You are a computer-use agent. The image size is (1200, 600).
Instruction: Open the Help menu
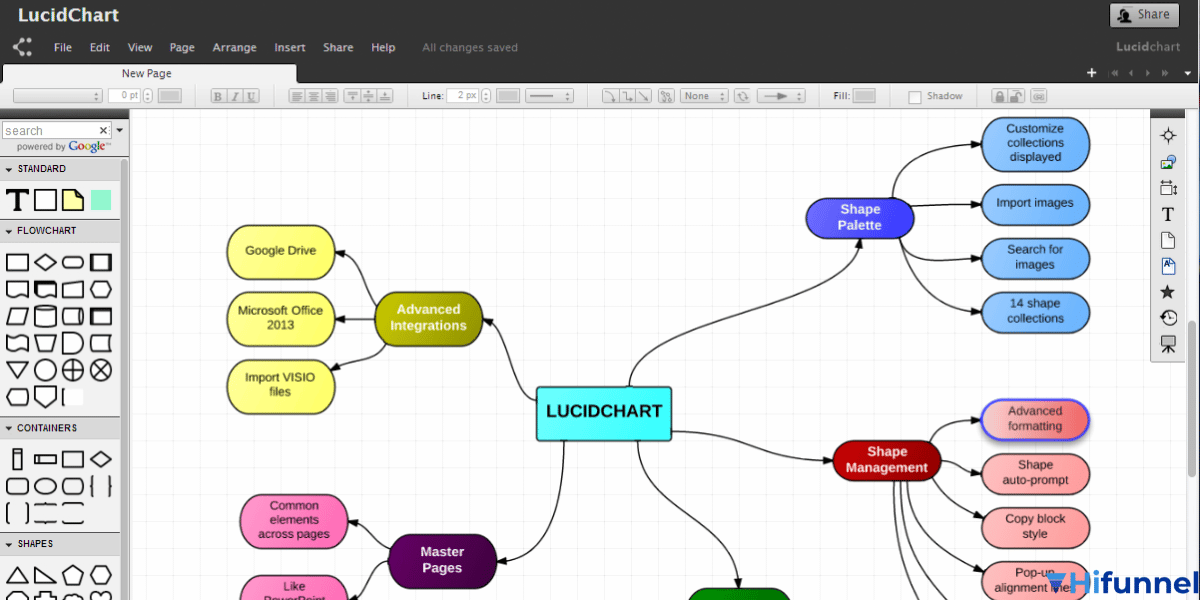coord(383,47)
